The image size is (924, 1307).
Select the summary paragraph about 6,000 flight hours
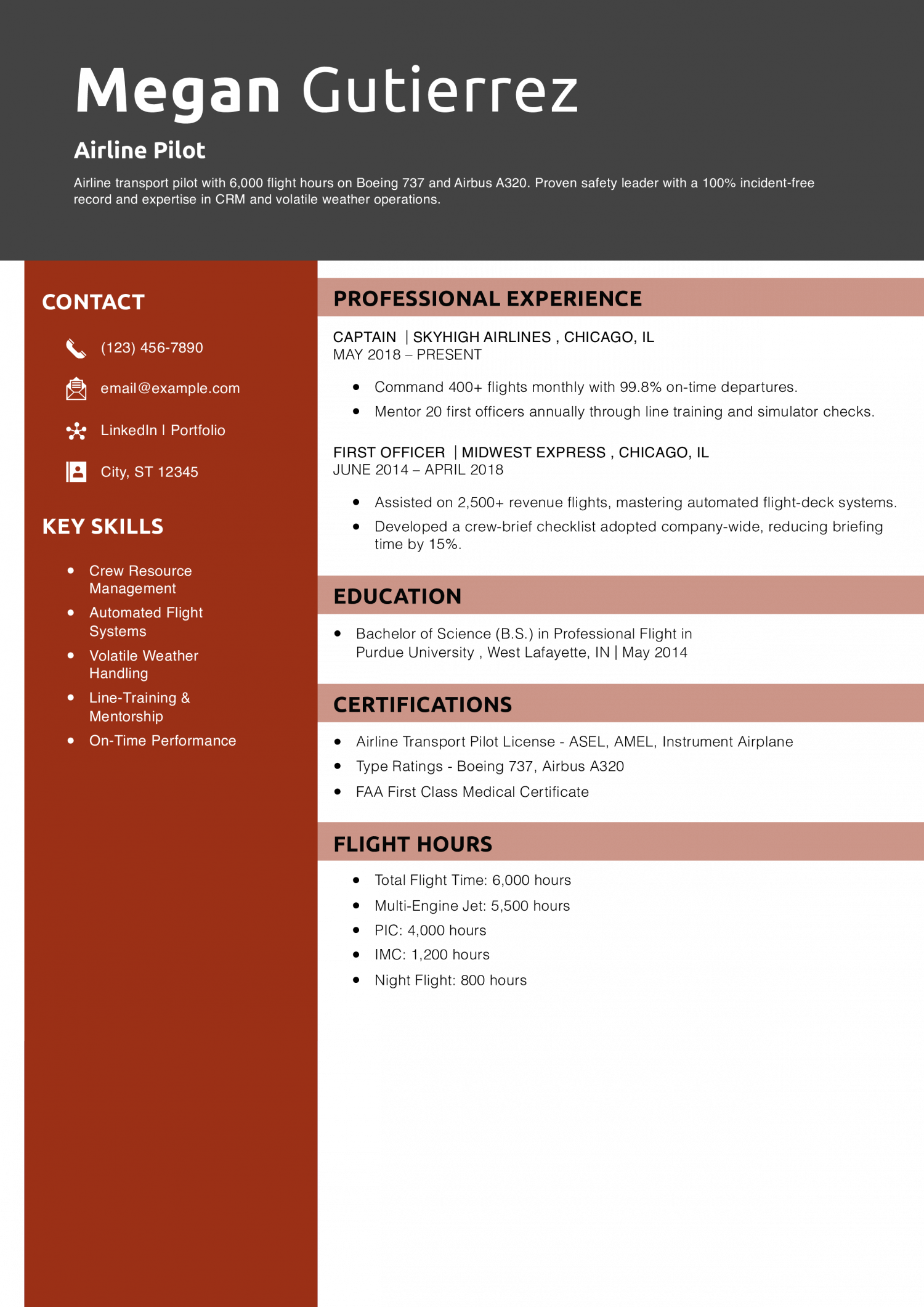click(x=444, y=191)
